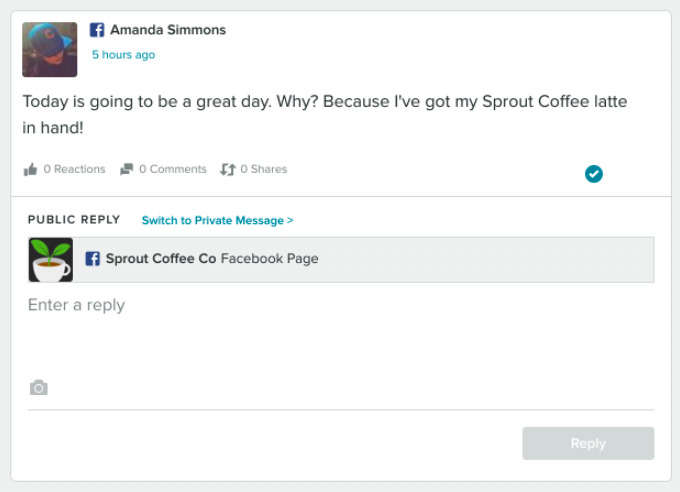Image resolution: width=680 pixels, height=492 pixels.
Task: Click Facebook icon beside Amanda Simmons
Action: pyautogui.click(x=97, y=30)
